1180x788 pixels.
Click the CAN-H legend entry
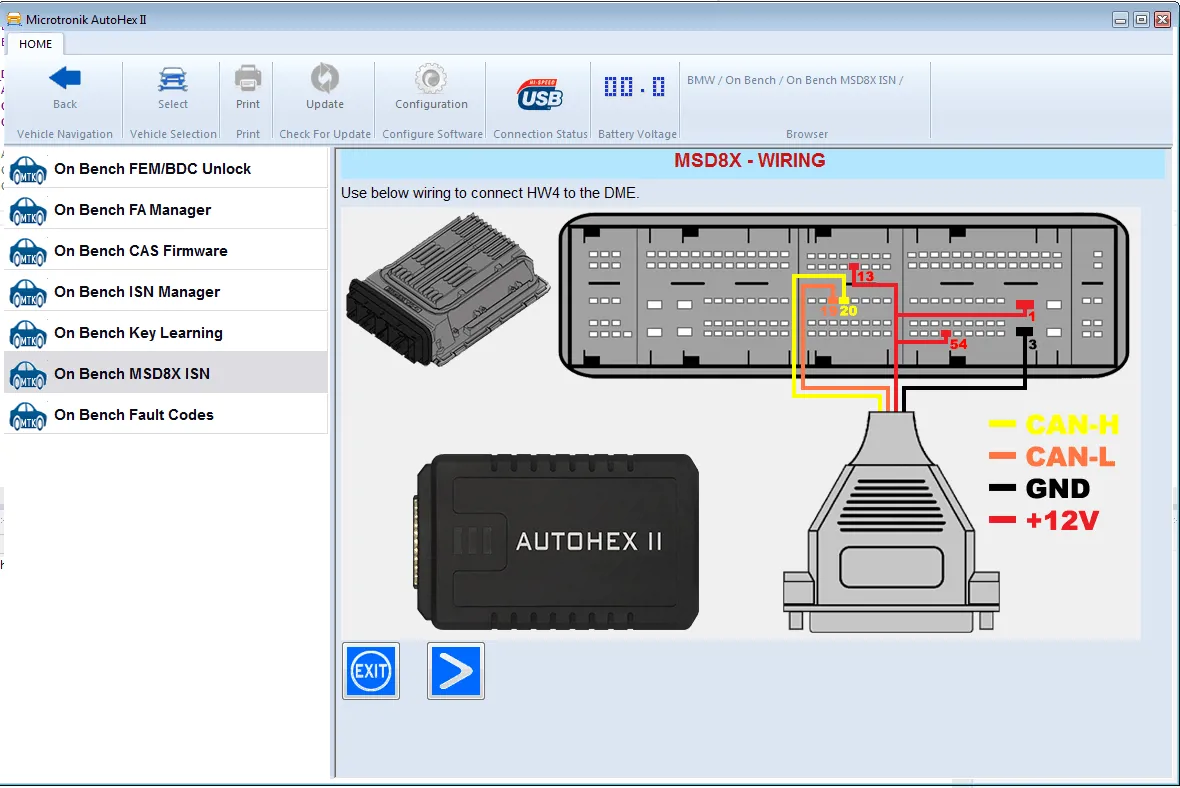[x=1054, y=425]
